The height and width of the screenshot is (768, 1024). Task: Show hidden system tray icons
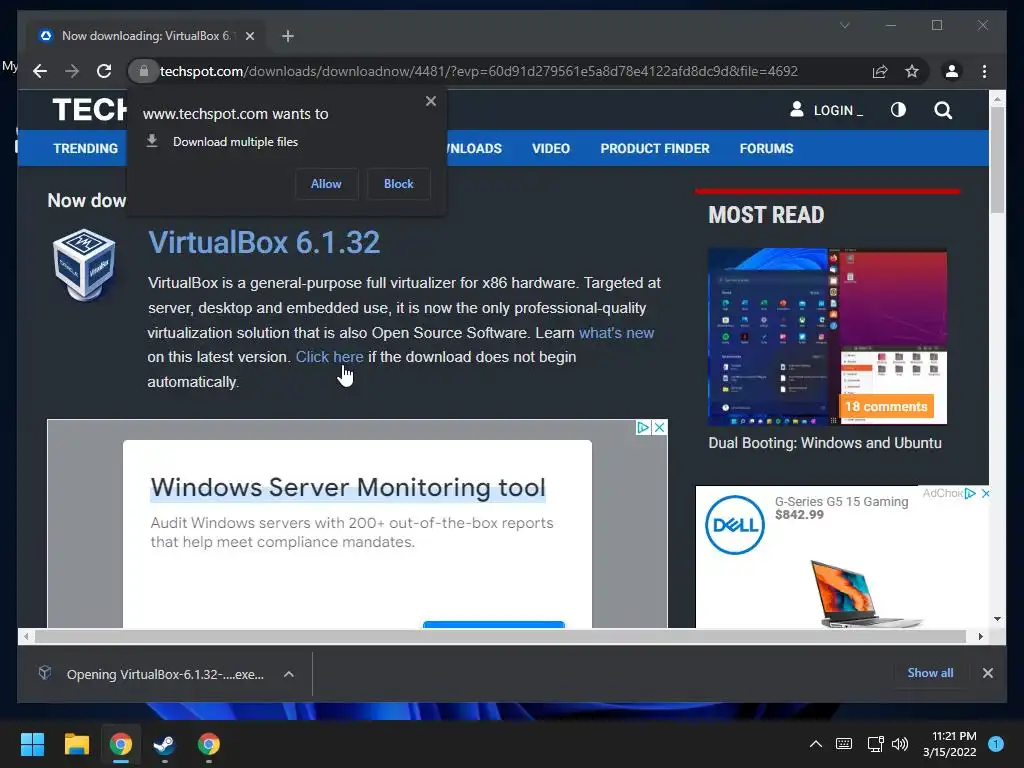pos(816,743)
